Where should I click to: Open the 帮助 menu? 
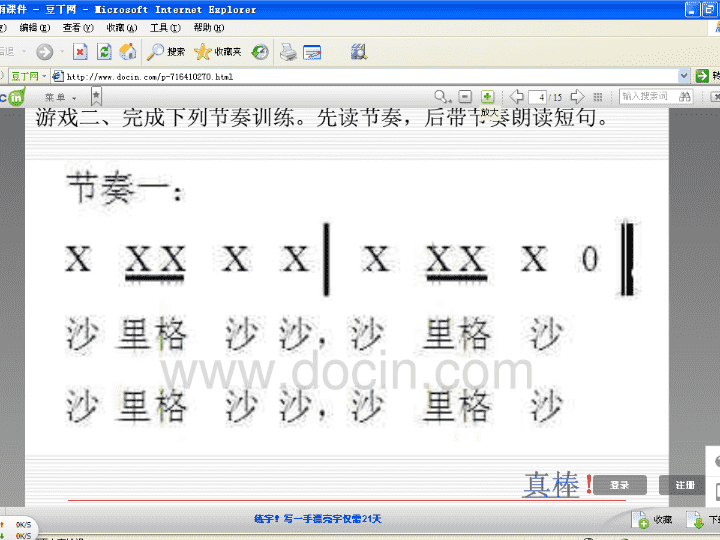(x=209, y=28)
